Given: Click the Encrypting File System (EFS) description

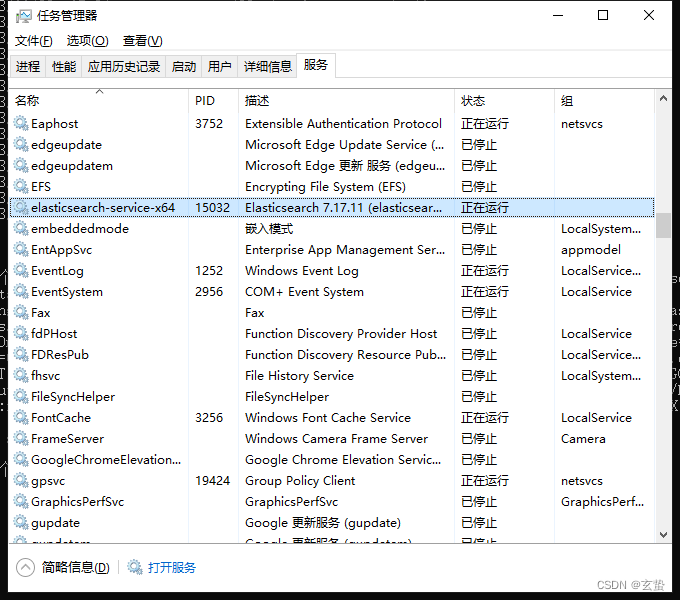Looking at the screenshot, I should coord(325,187).
